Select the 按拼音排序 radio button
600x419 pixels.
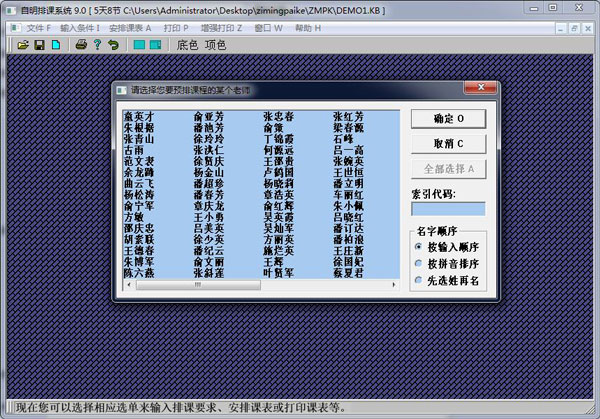pos(418,264)
